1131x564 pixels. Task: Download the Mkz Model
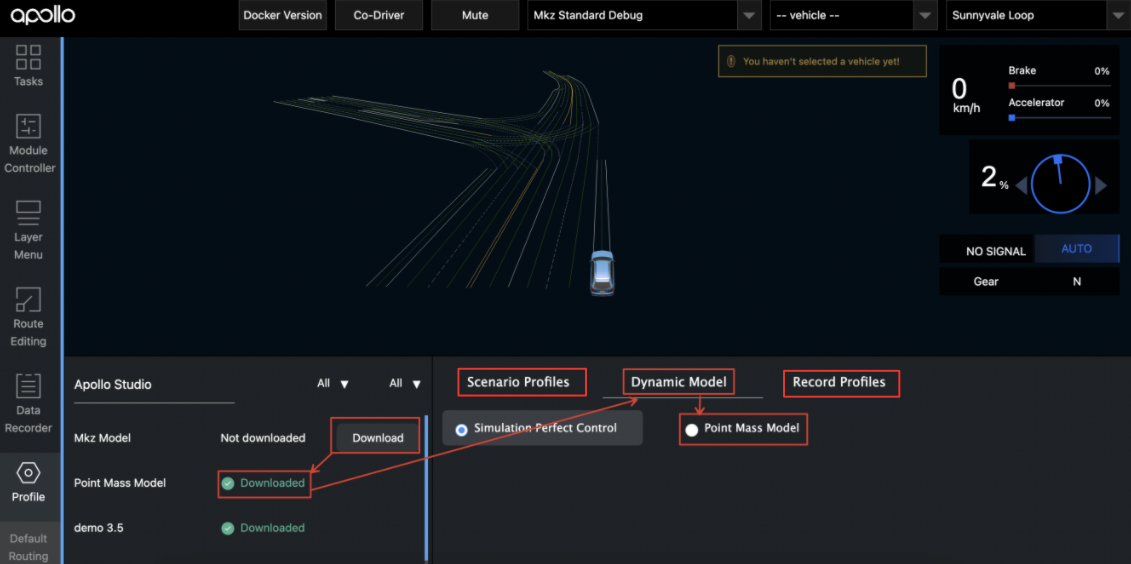click(377, 438)
